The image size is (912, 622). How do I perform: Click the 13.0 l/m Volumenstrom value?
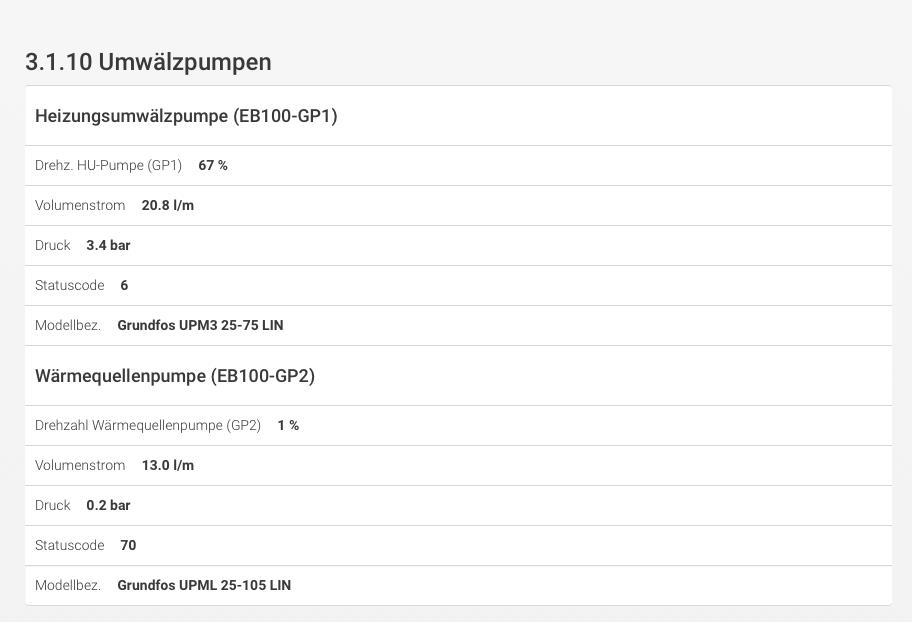click(168, 465)
